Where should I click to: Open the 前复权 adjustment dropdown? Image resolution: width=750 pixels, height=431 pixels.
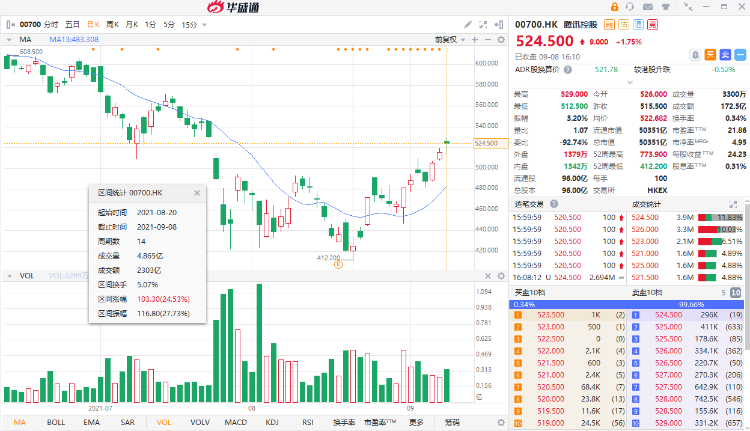point(450,40)
